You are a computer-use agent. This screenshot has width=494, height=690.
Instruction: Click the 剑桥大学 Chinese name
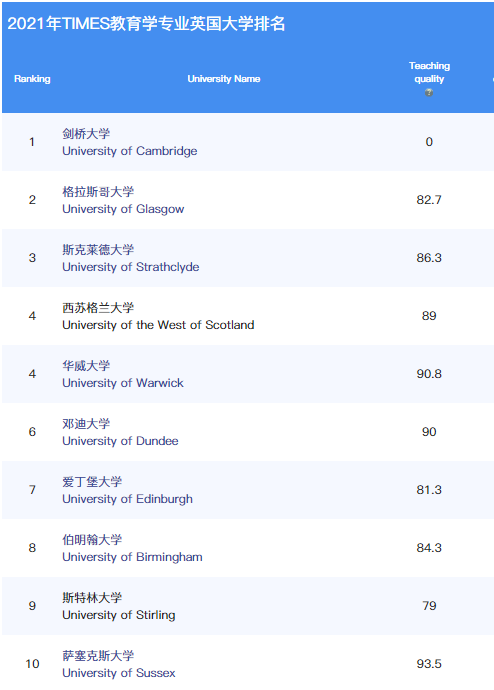(x=86, y=134)
